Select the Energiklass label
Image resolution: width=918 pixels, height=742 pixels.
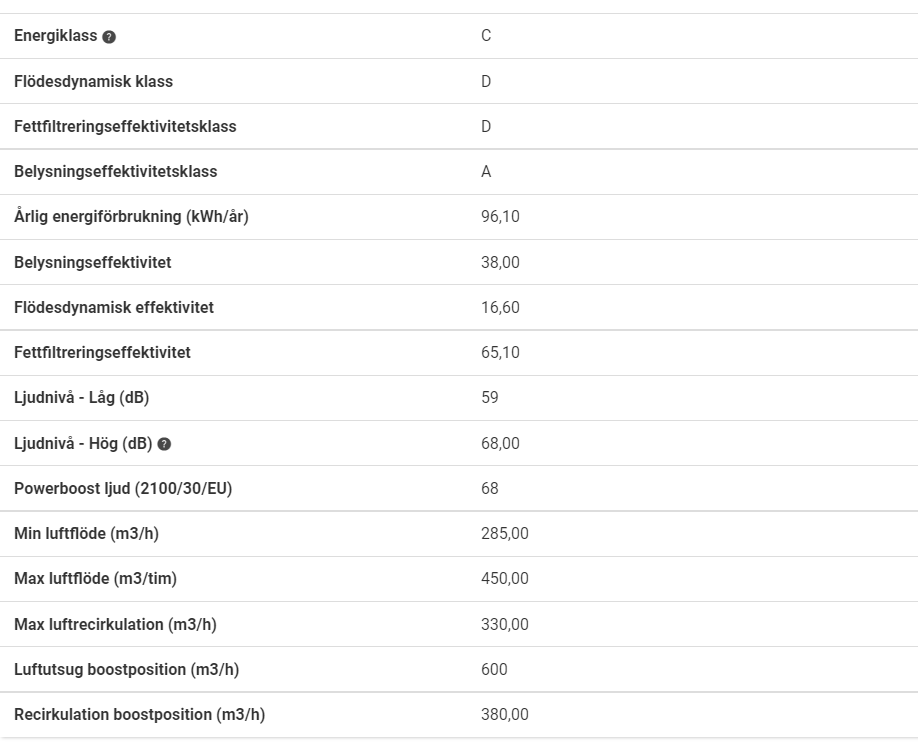(56, 36)
